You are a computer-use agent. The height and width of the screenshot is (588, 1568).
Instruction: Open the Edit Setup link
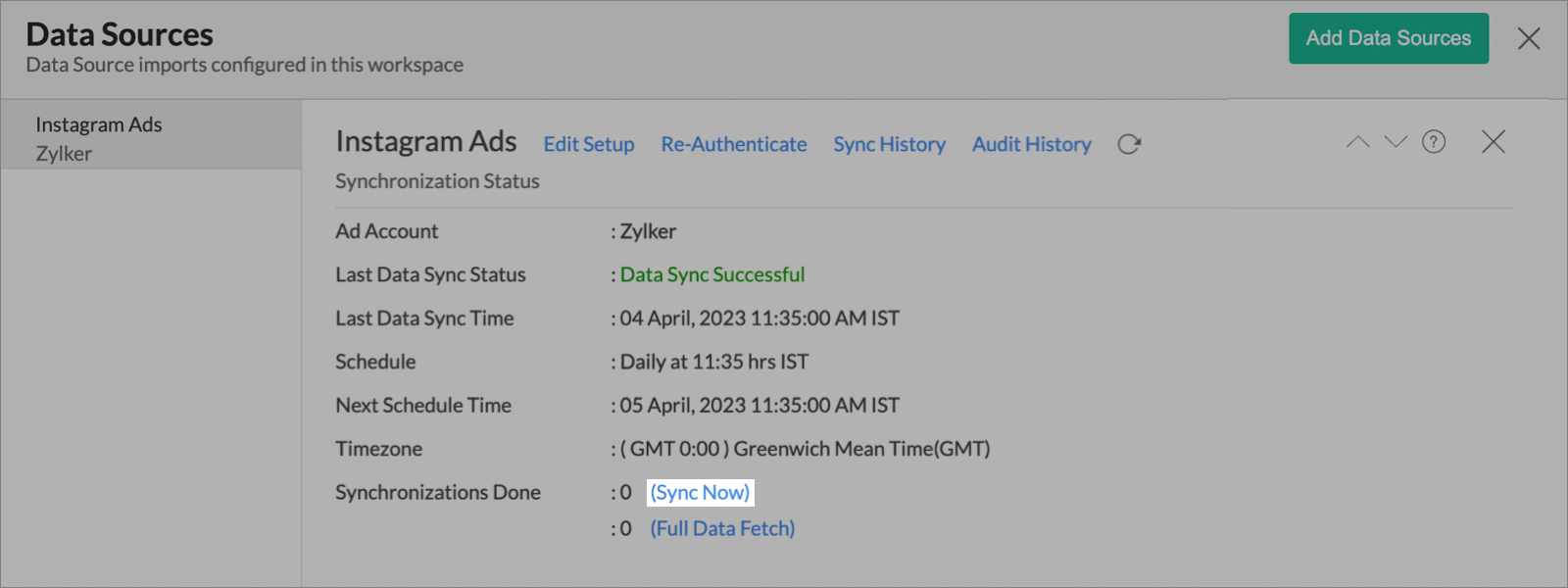pos(589,144)
